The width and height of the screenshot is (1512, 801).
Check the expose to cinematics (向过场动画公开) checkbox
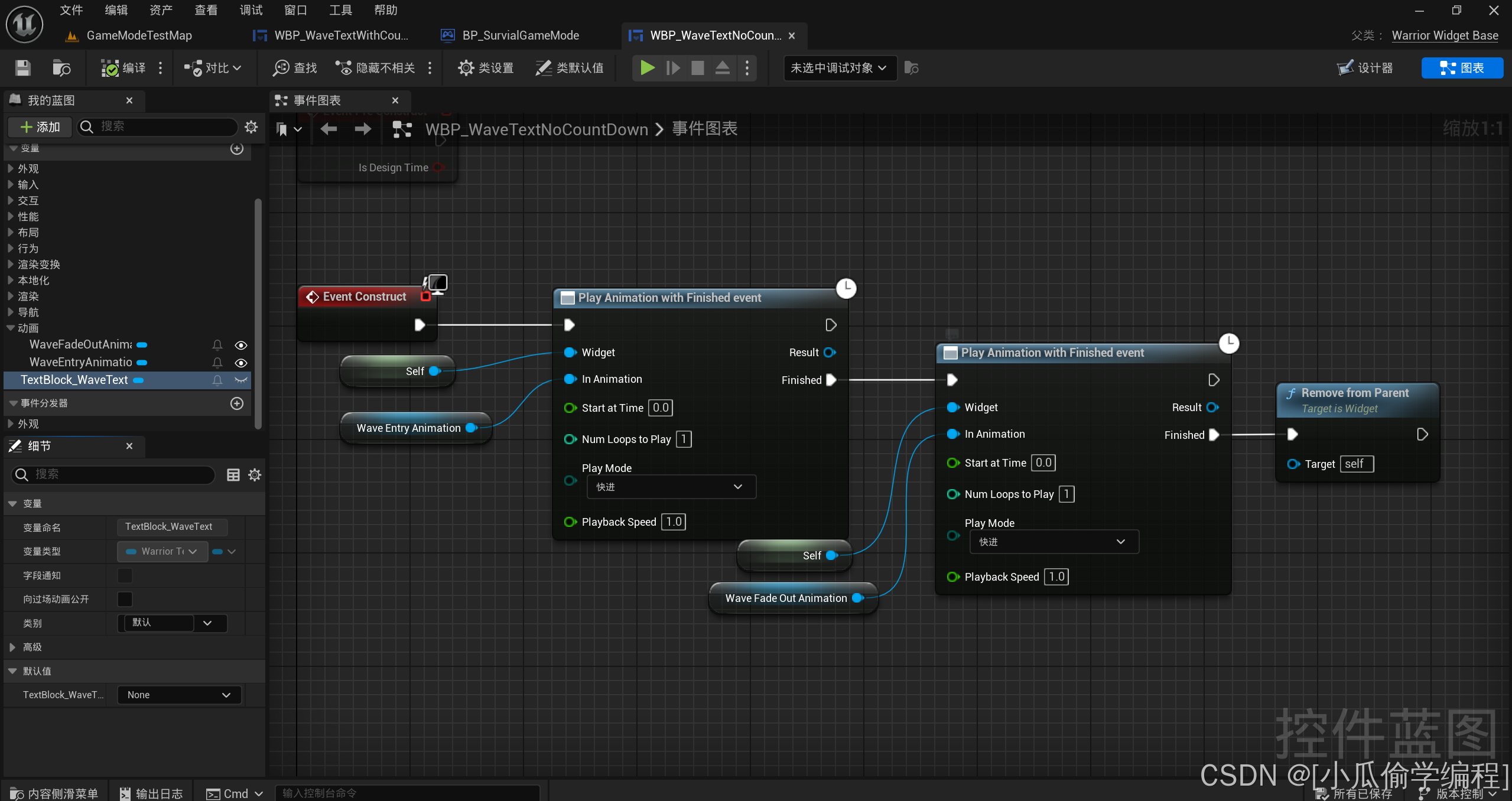click(125, 600)
